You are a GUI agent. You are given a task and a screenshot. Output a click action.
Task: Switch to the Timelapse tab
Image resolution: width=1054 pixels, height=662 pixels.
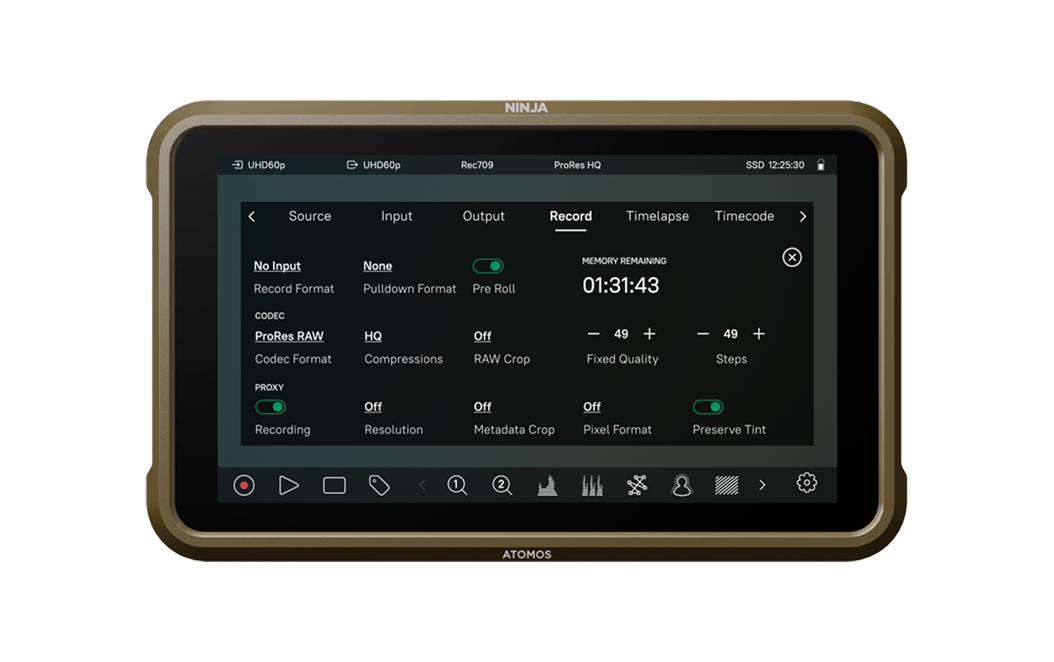(657, 216)
